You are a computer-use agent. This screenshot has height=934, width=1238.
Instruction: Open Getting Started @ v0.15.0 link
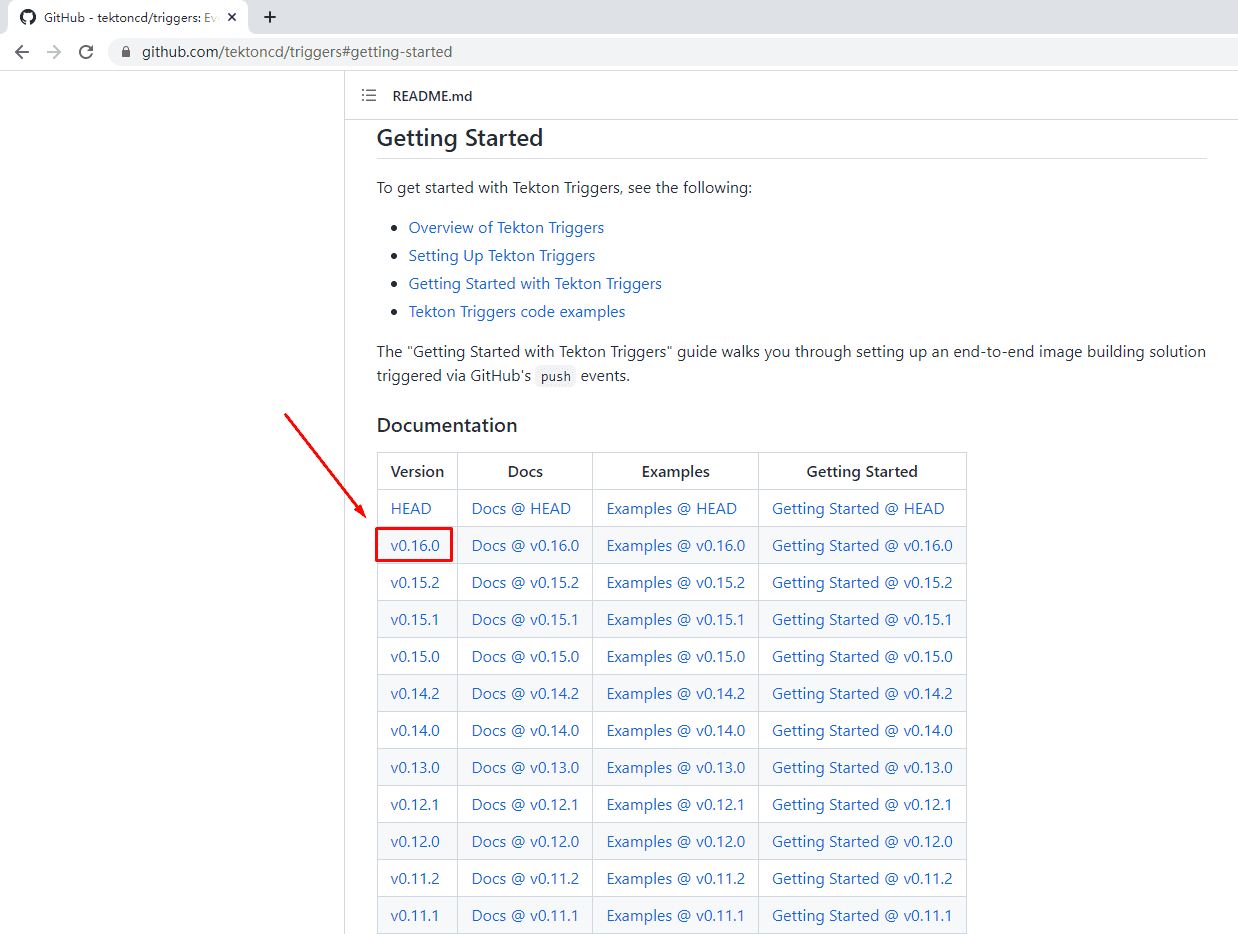click(x=862, y=657)
